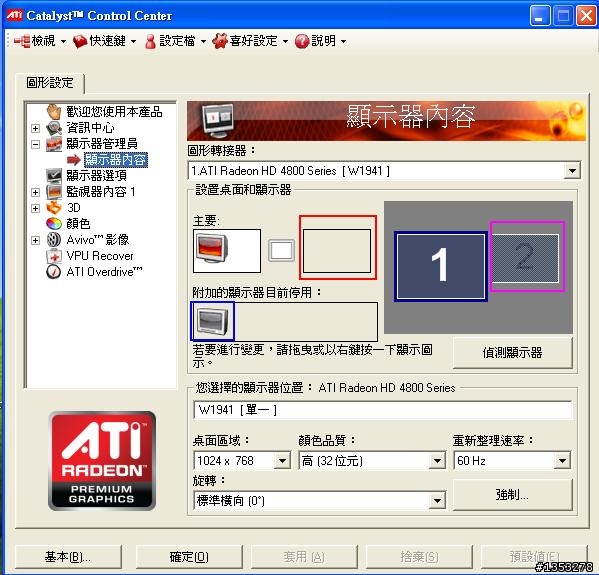The height and width of the screenshot is (575, 599).
Task: Click the 顏色 color wheel icon
Action: [54, 224]
